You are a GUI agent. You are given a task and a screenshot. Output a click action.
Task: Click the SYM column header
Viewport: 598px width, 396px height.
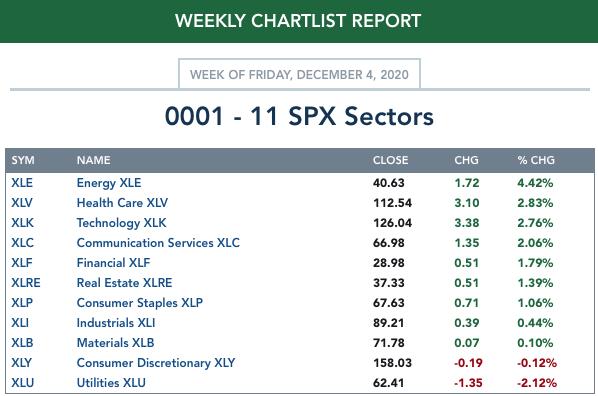[23, 160]
